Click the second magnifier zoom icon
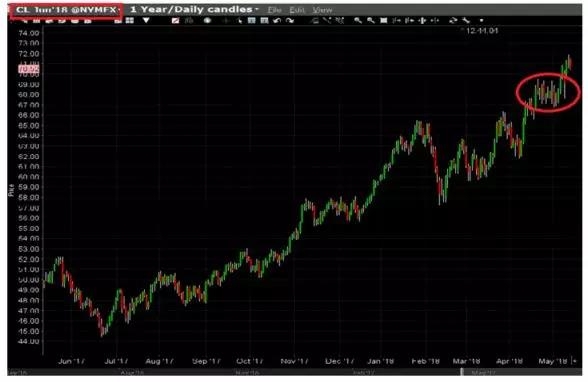Image resolution: width=588 pixels, height=382 pixels. 371,21
